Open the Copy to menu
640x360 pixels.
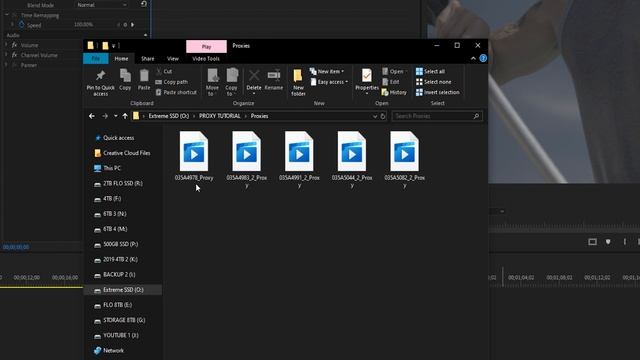pyautogui.click(x=231, y=82)
